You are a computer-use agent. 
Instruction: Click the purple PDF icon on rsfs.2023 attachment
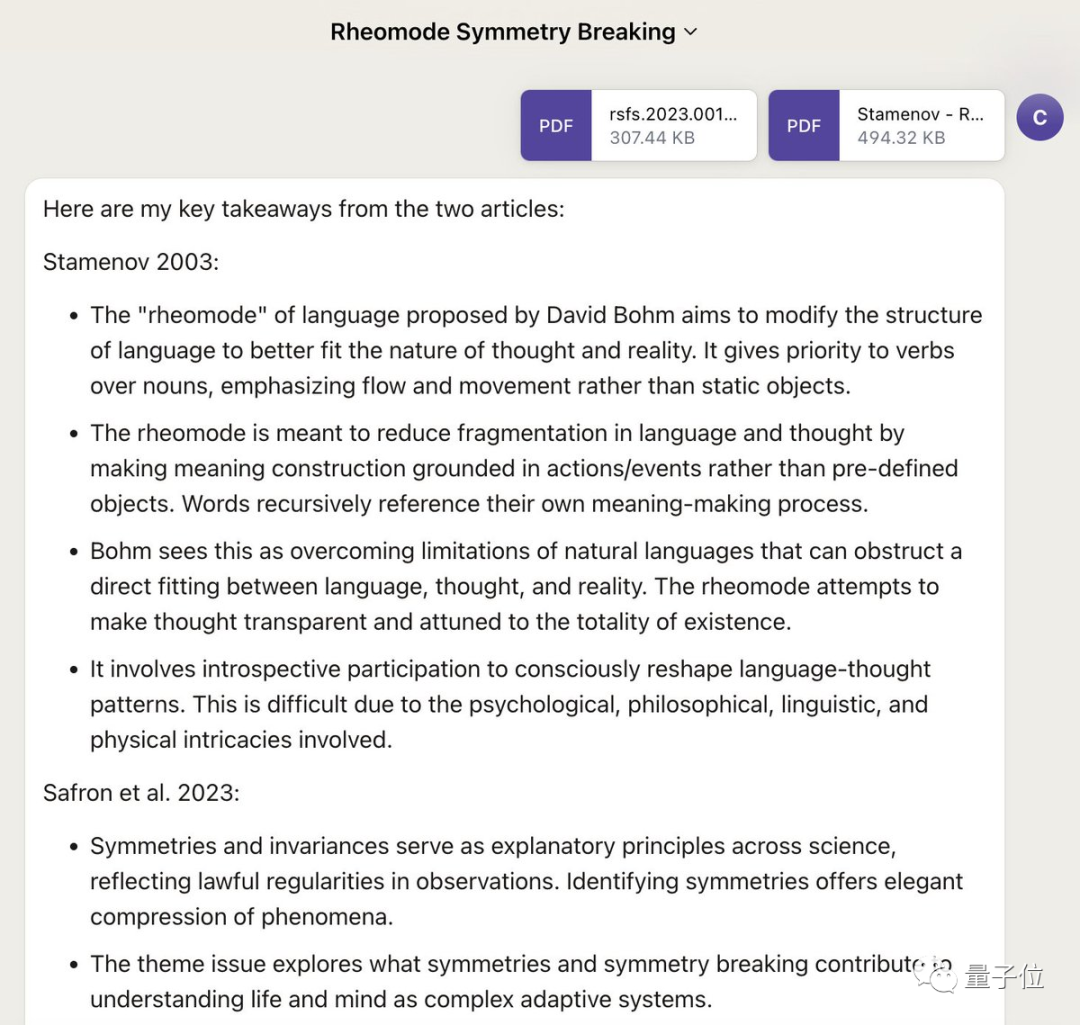click(556, 126)
